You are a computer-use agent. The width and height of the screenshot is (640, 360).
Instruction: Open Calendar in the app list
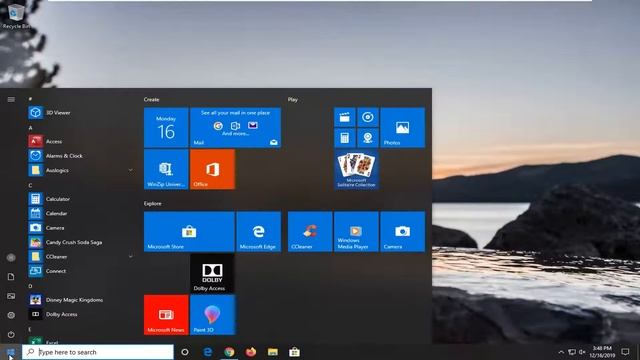(x=80, y=213)
